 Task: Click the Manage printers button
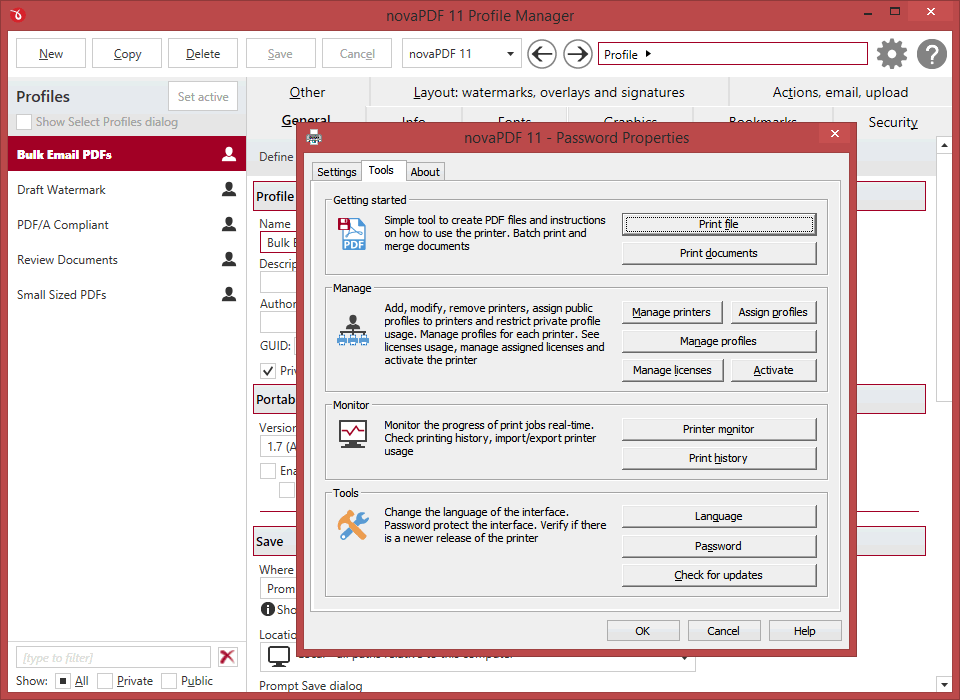coord(671,312)
